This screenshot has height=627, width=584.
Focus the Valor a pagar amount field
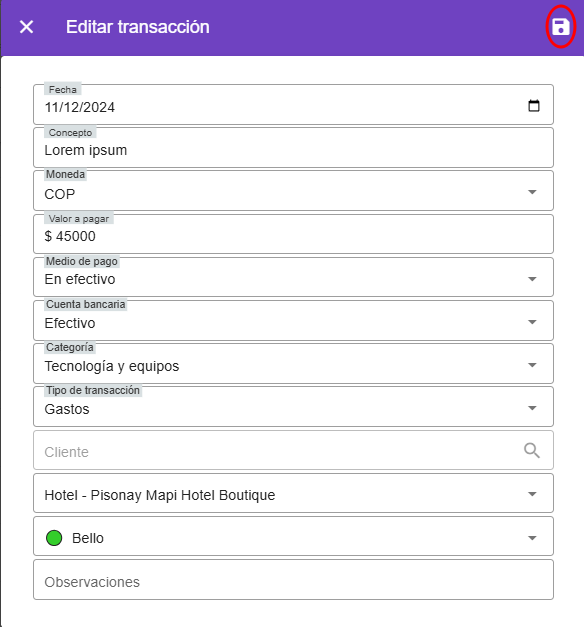tap(293, 234)
